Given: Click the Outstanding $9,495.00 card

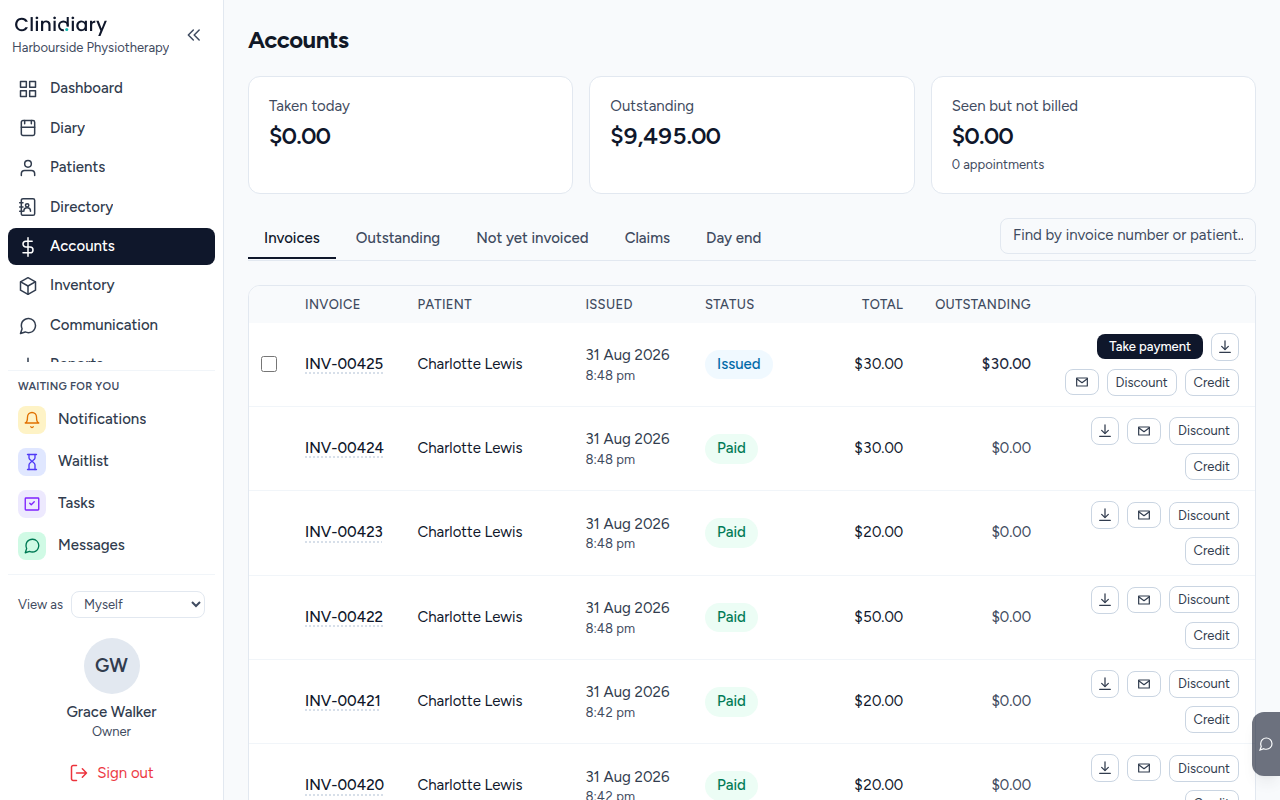Looking at the screenshot, I should click(x=752, y=135).
